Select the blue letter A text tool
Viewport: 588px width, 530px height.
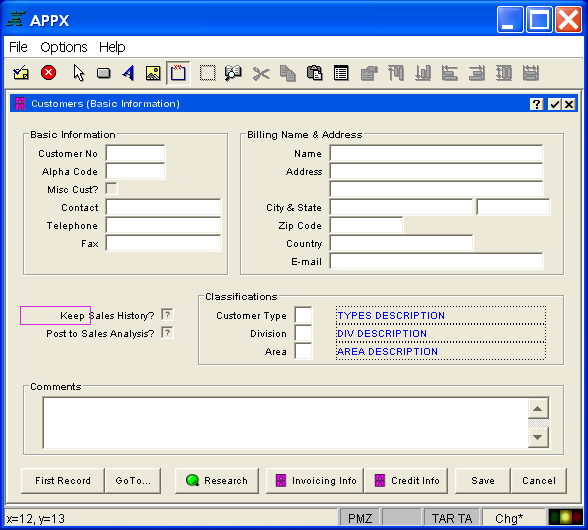tap(128, 73)
